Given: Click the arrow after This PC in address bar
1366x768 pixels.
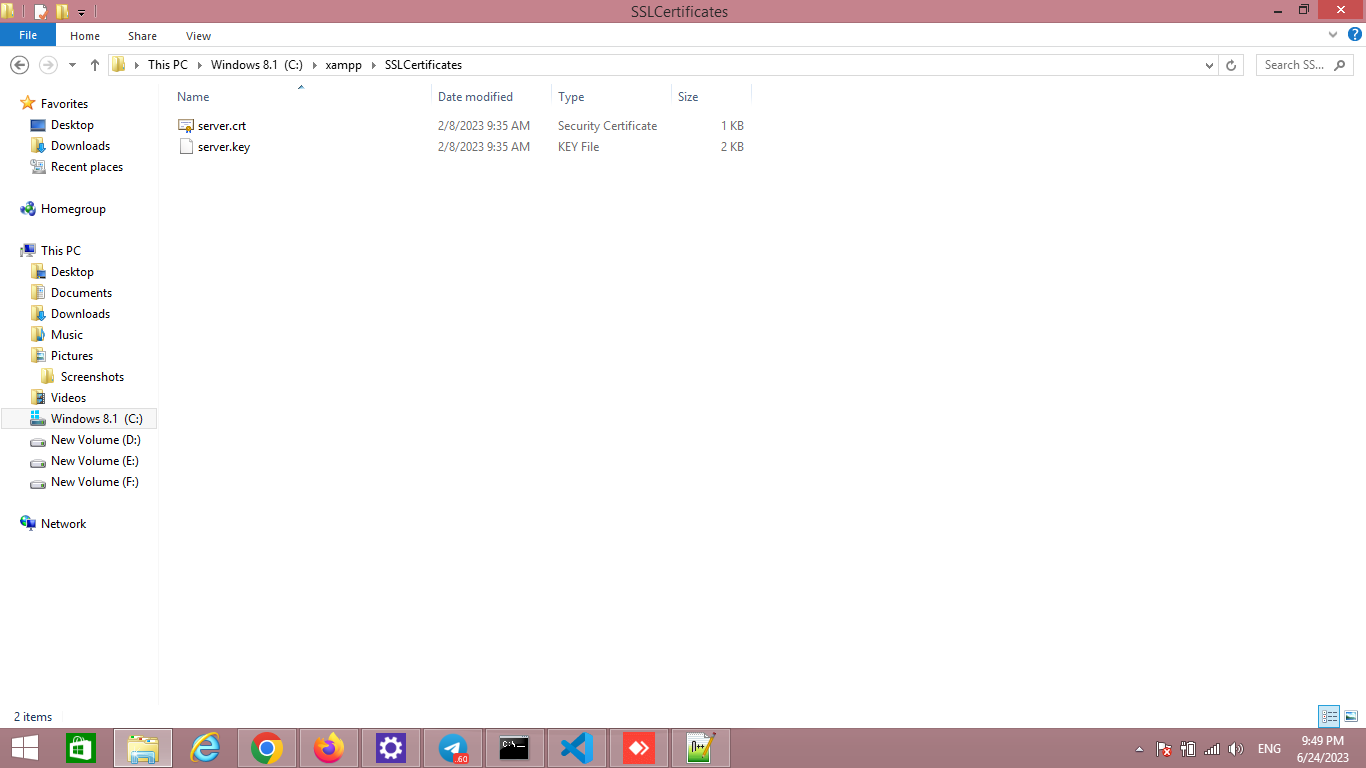Looking at the screenshot, I should [x=199, y=65].
